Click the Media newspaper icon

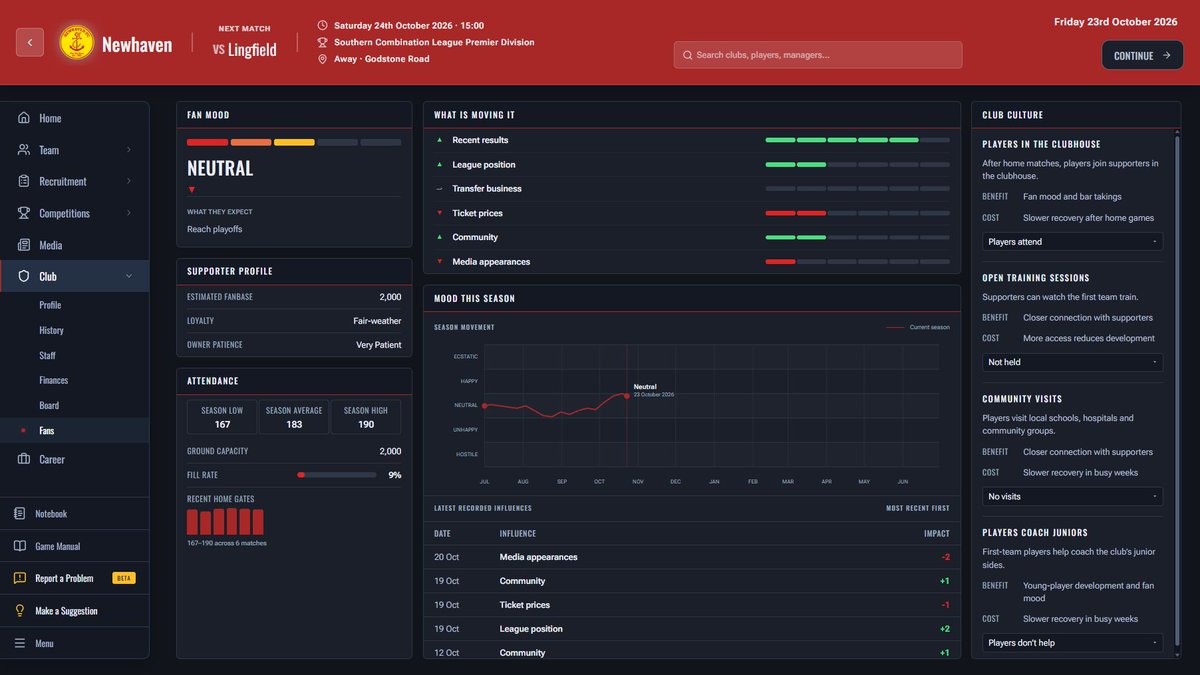23,245
